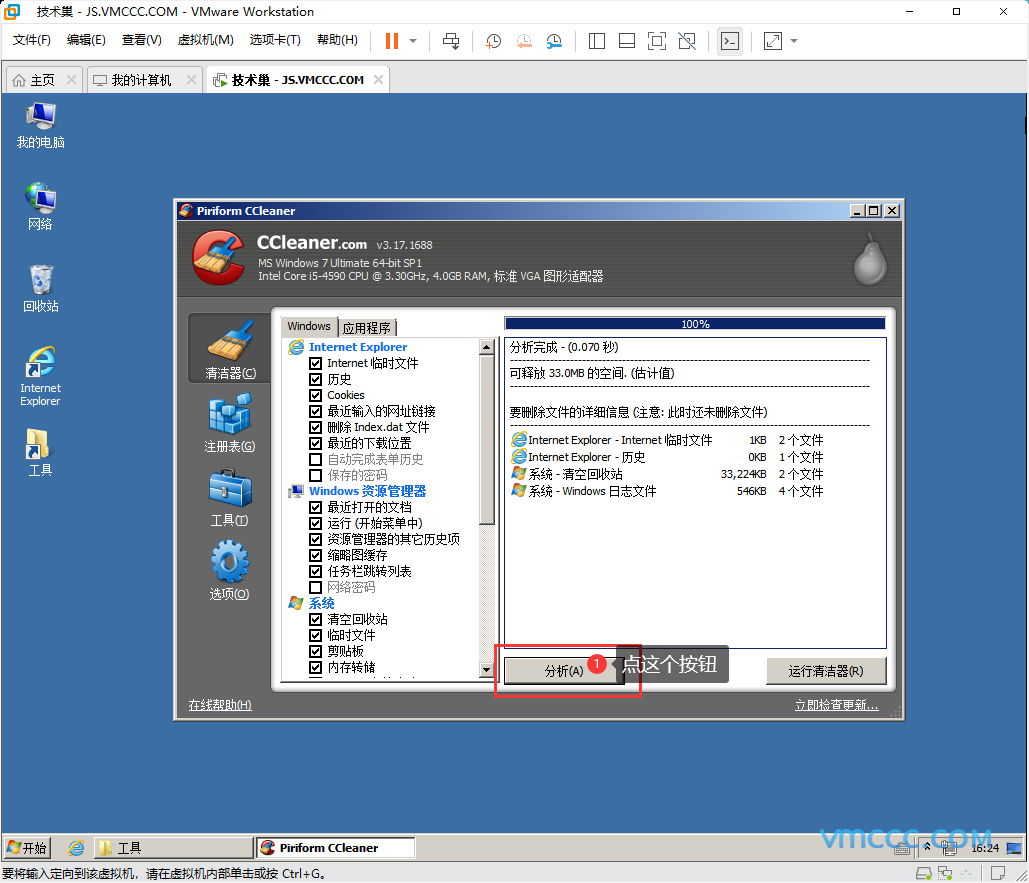Click the send Ctrl+Alt+Del toolbar icon
1029x883 pixels.
pos(451,41)
